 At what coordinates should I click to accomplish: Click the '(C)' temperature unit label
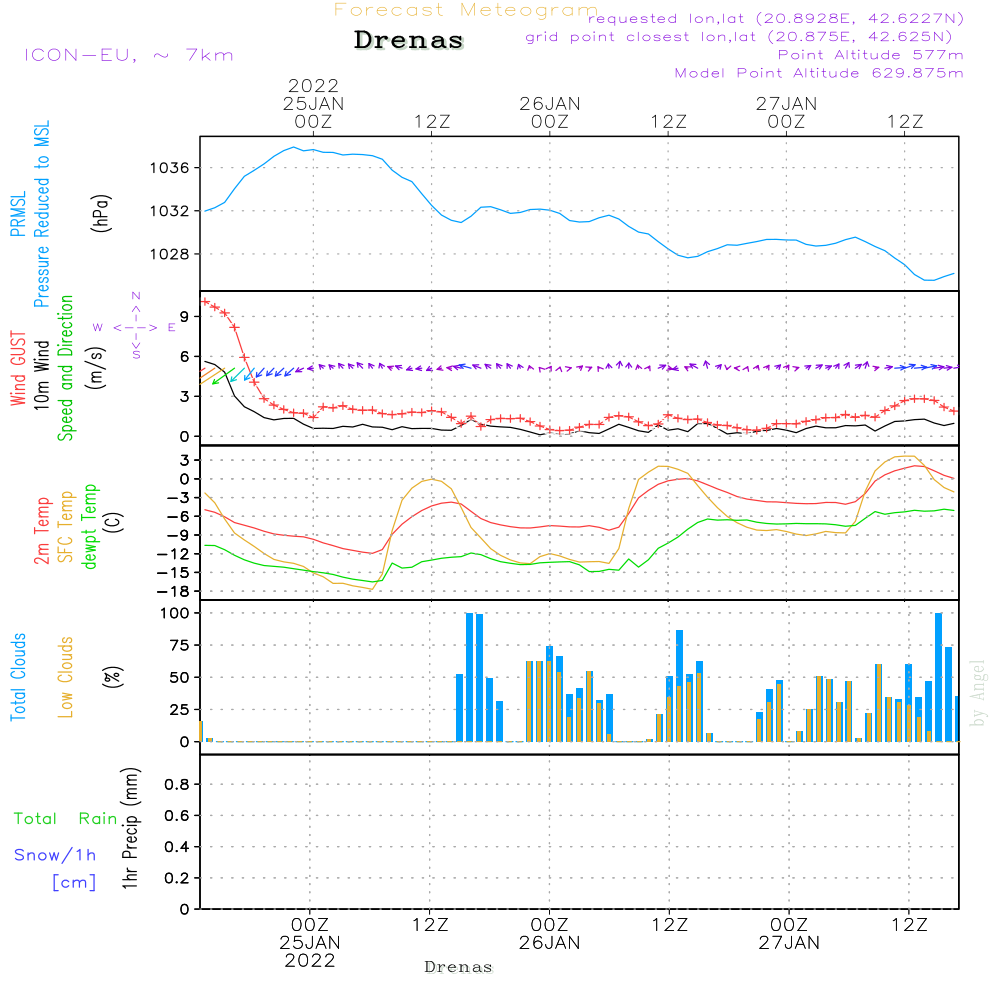[x=114, y=523]
